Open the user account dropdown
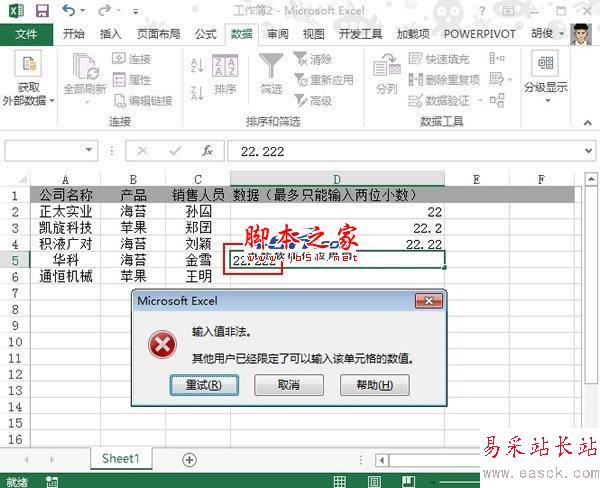Viewport: 600px width, 488px height. click(561, 34)
